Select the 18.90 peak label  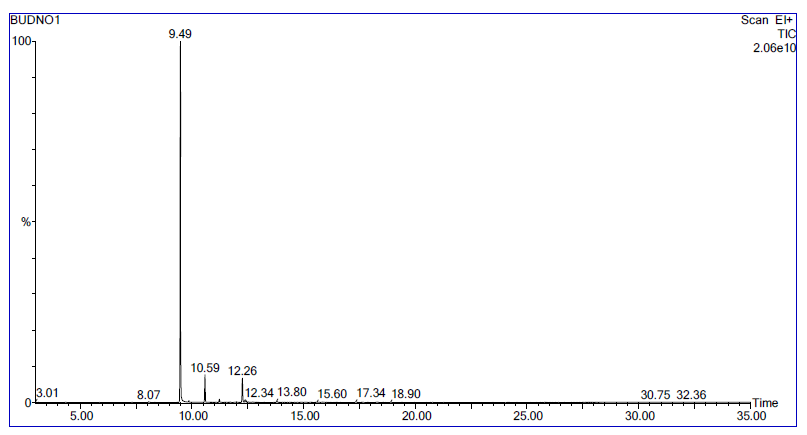point(406,394)
